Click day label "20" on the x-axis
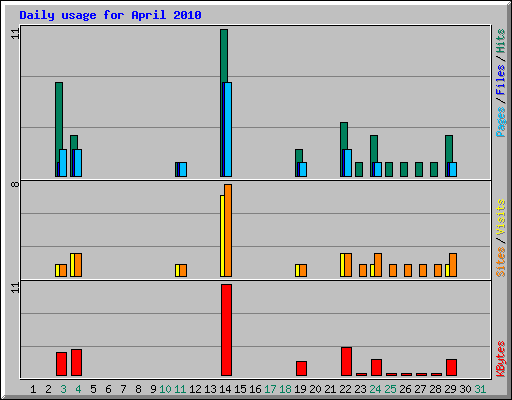Viewport: 512px width, 400px height. [315, 389]
